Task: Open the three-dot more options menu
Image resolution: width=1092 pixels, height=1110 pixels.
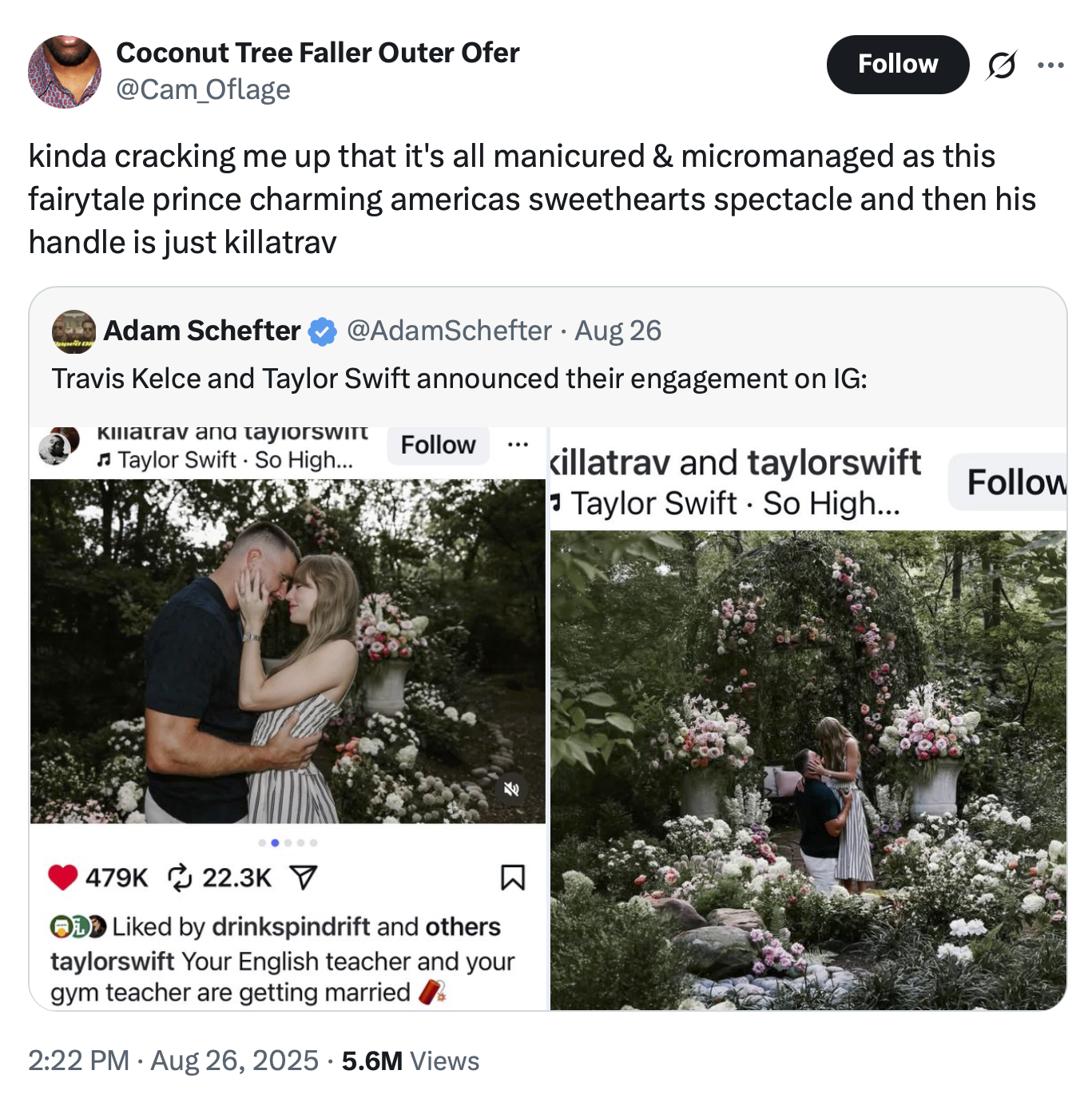Action: tap(1050, 65)
